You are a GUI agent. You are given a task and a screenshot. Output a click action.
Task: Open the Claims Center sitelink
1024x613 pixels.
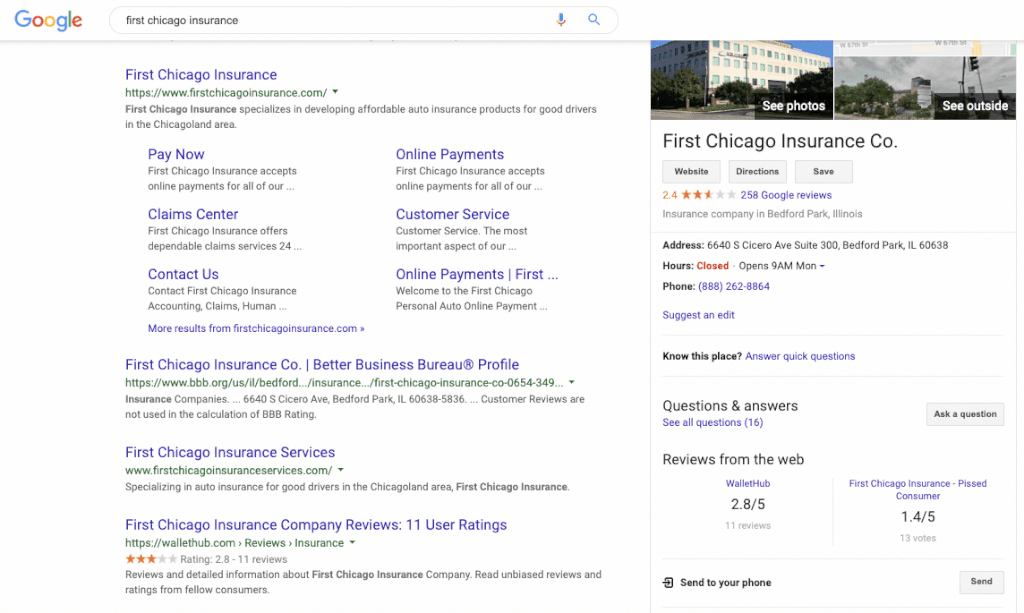pos(193,214)
